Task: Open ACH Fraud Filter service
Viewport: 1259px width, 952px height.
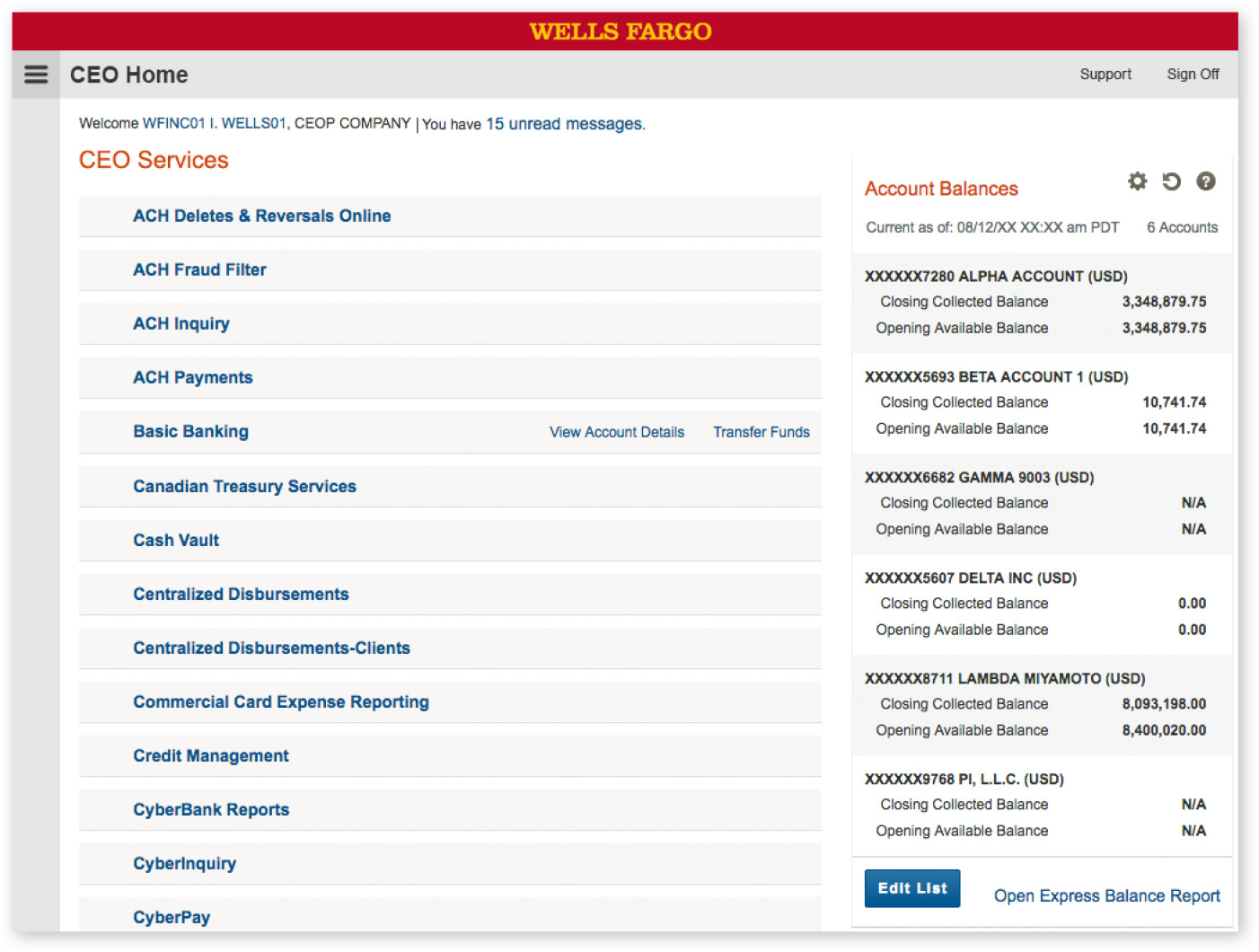Action: [199, 269]
